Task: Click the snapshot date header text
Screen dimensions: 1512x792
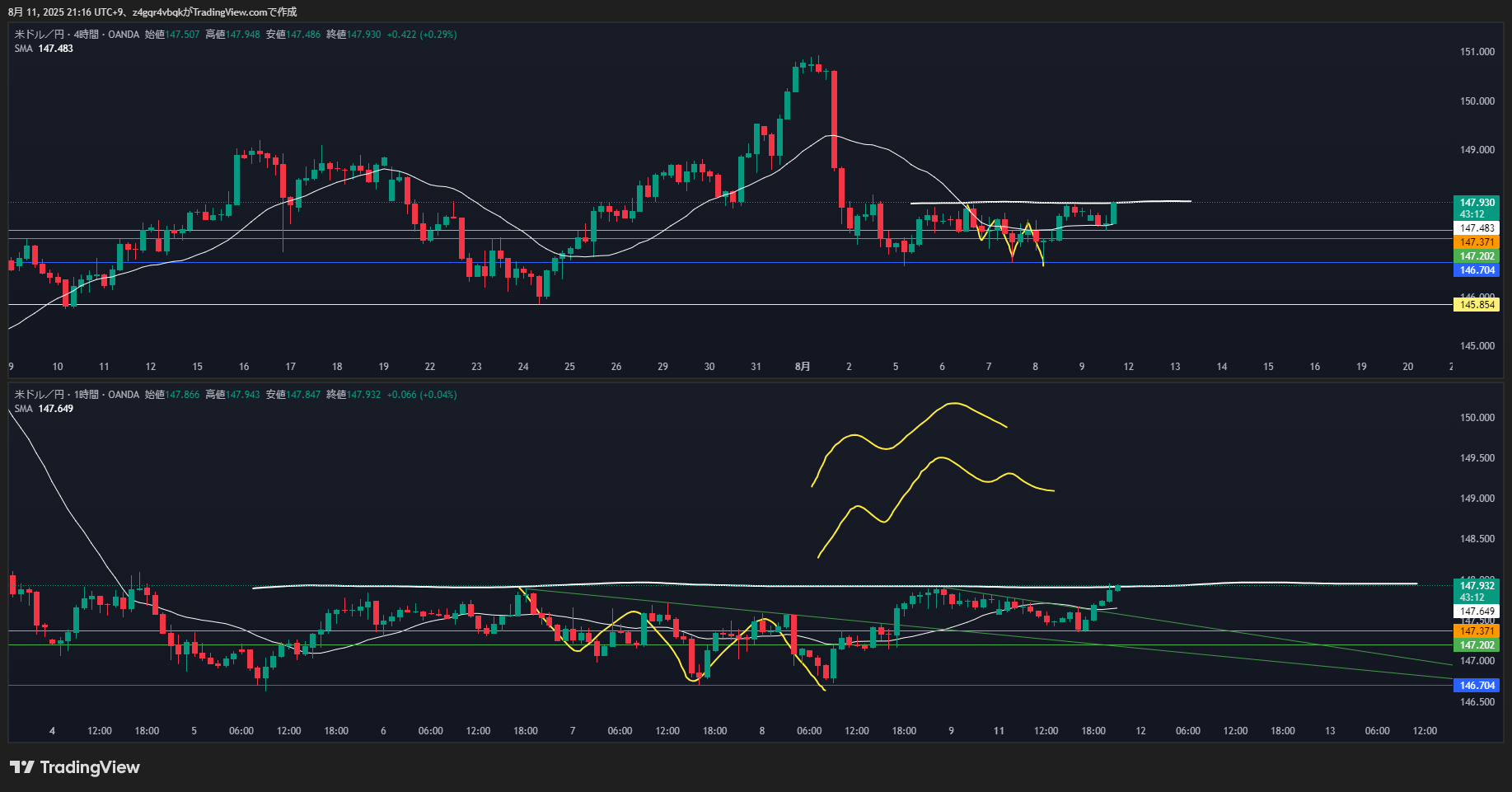Action: 152,12
